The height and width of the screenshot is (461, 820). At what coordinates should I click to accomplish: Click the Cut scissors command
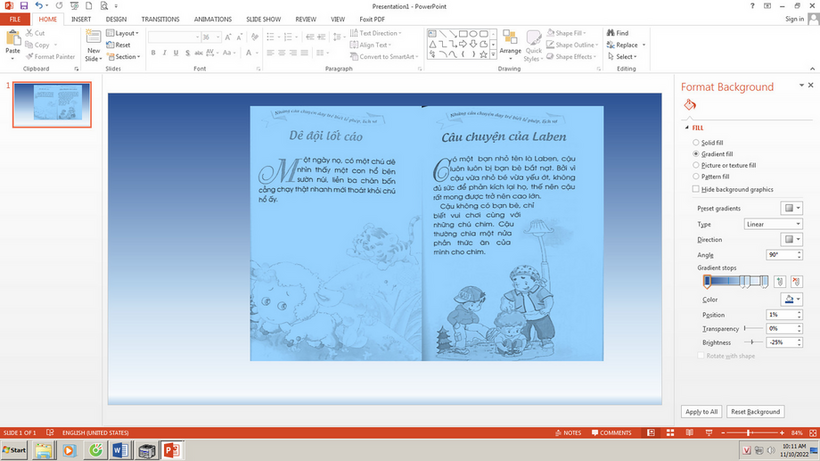[x=35, y=33]
